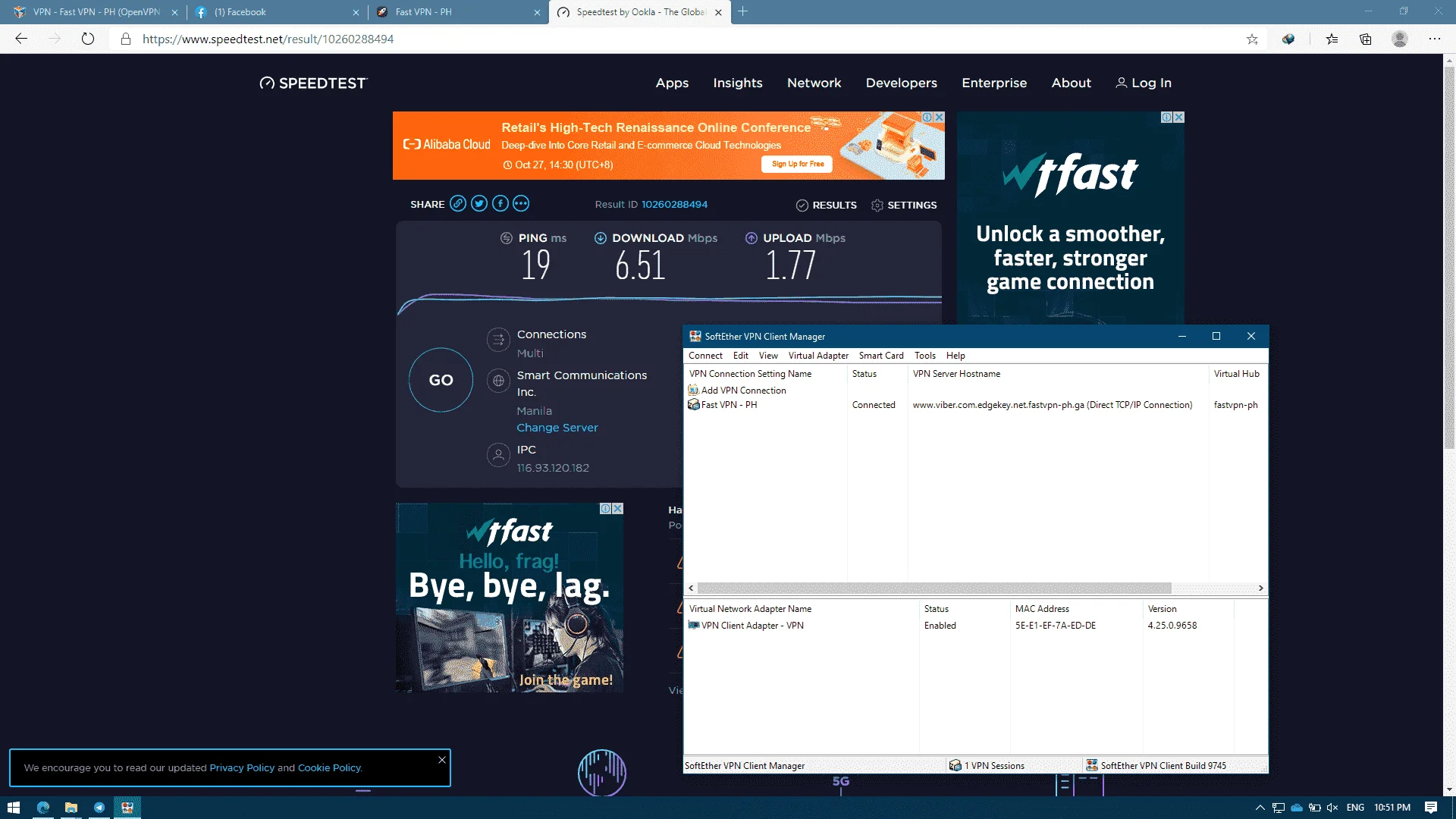This screenshot has height=819, width=1456.
Task: Copy the share link icon on Speedtest
Action: [458, 203]
